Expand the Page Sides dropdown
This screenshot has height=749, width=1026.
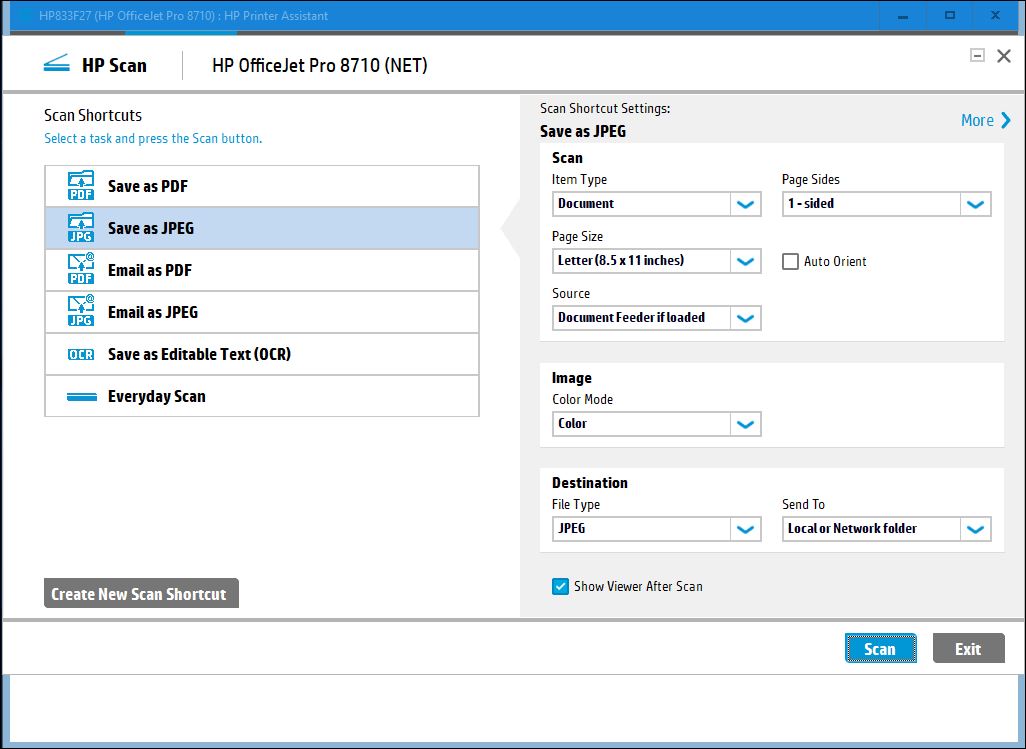coord(975,204)
